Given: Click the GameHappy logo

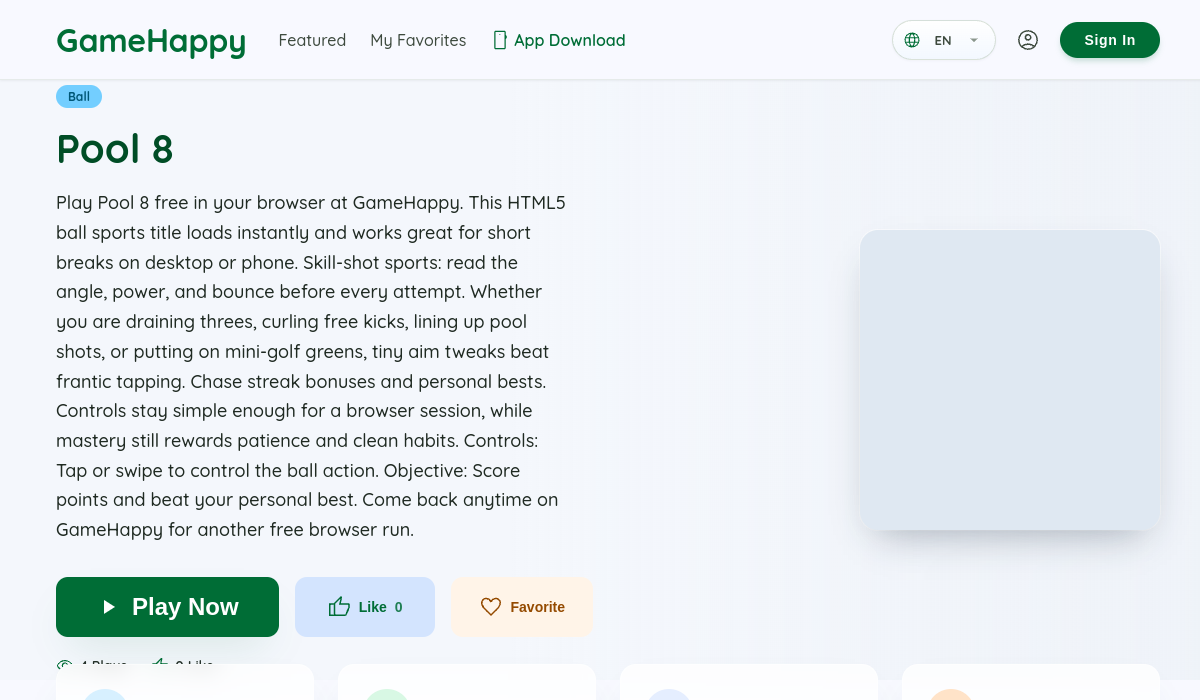Looking at the screenshot, I should pyautogui.click(x=151, y=41).
